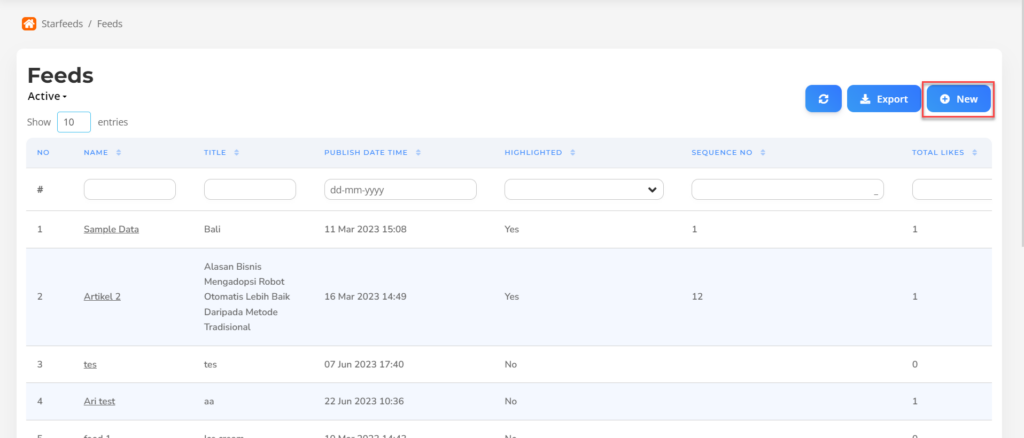Image resolution: width=1024 pixels, height=438 pixels.
Task: Click the NO column header
Action: pos(43,153)
